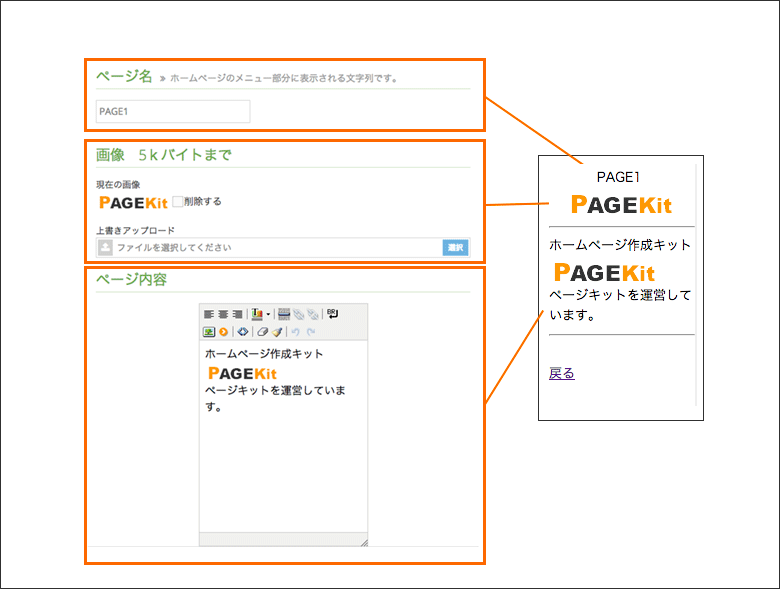The height and width of the screenshot is (589, 780).
Task: Click the 戻る link in the preview
Action: pyautogui.click(x=562, y=373)
